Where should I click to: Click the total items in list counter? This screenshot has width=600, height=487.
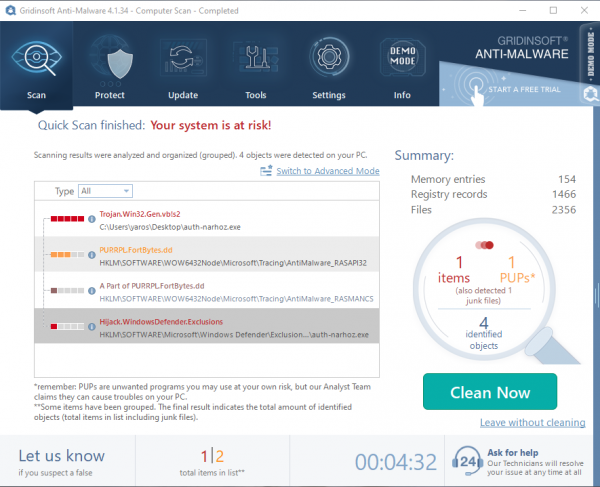click(x=212, y=462)
